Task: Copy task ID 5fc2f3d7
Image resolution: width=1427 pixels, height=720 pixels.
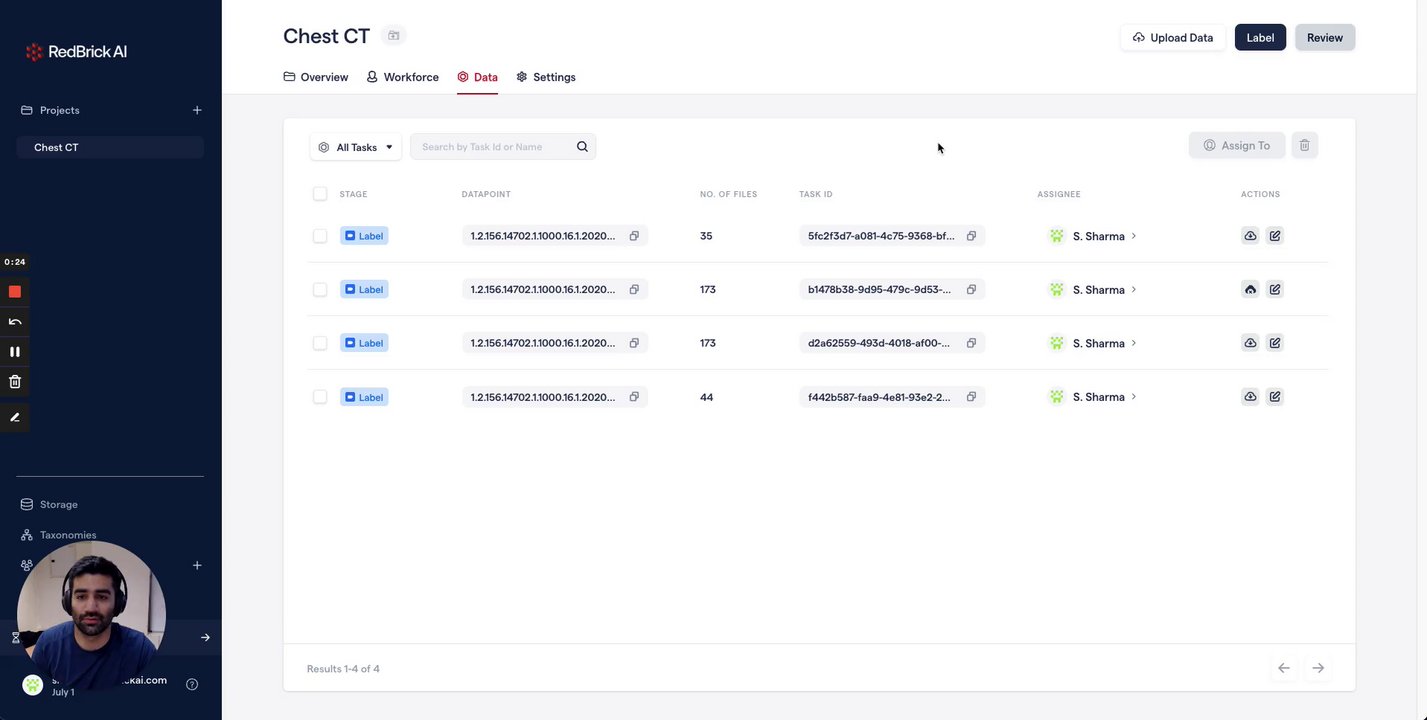Action: (971, 236)
